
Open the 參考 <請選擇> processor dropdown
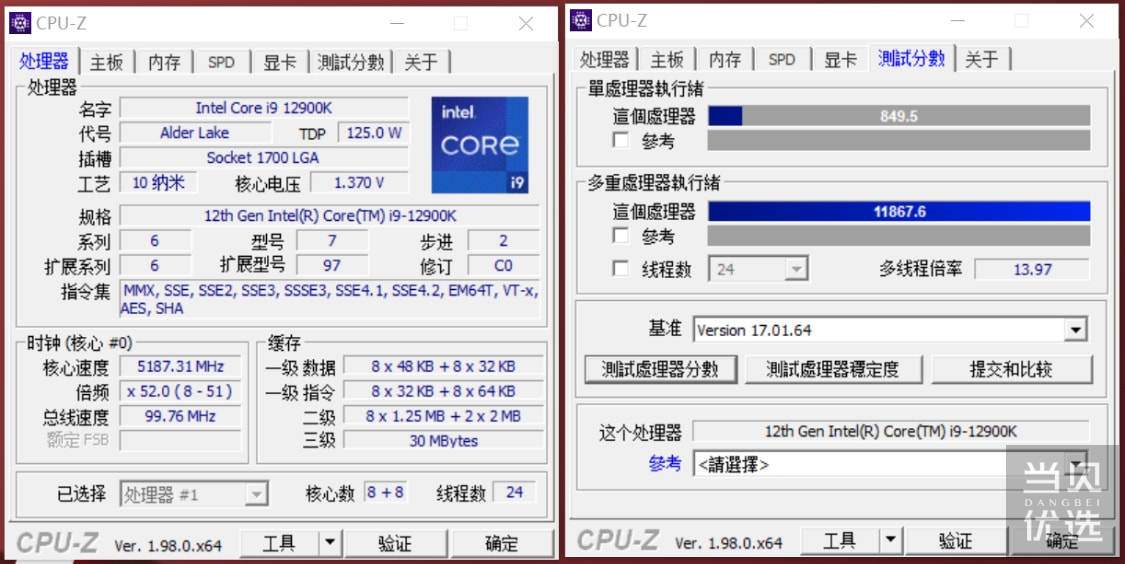pyautogui.click(x=890, y=464)
